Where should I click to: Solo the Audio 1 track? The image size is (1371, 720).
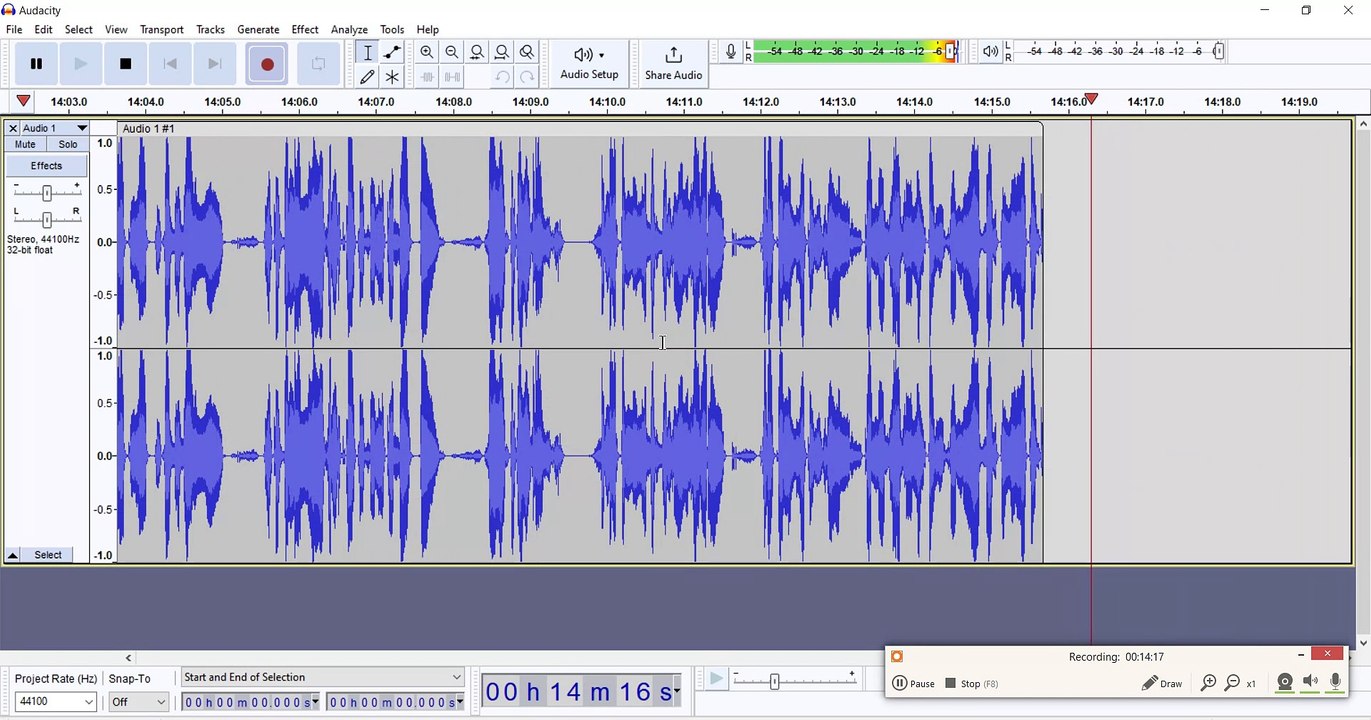tap(68, 145)
